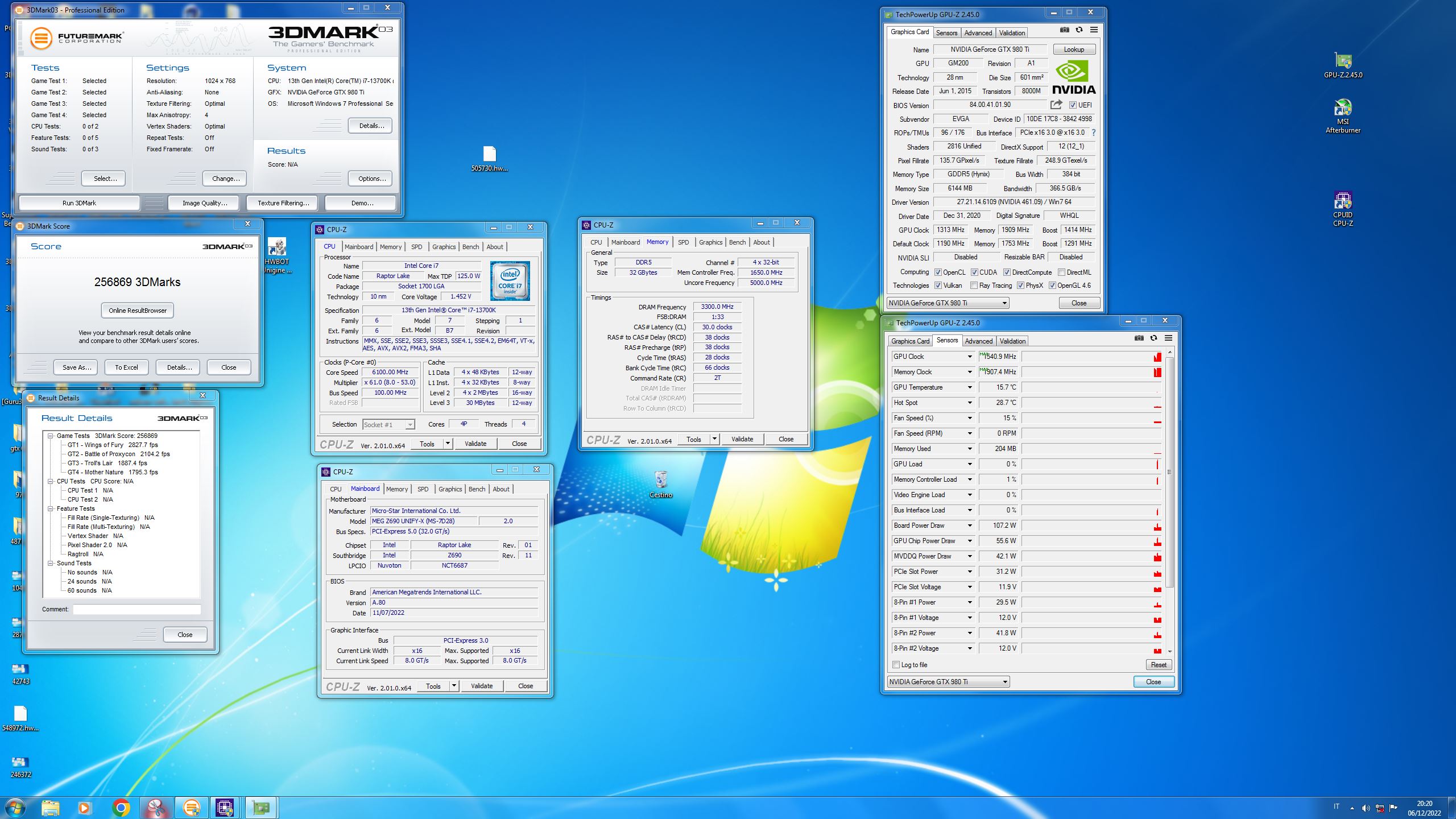Switch to CPU-Z taskbar icon
The height and width of the screenshot is (819, 1456).
tap(225, 808)
